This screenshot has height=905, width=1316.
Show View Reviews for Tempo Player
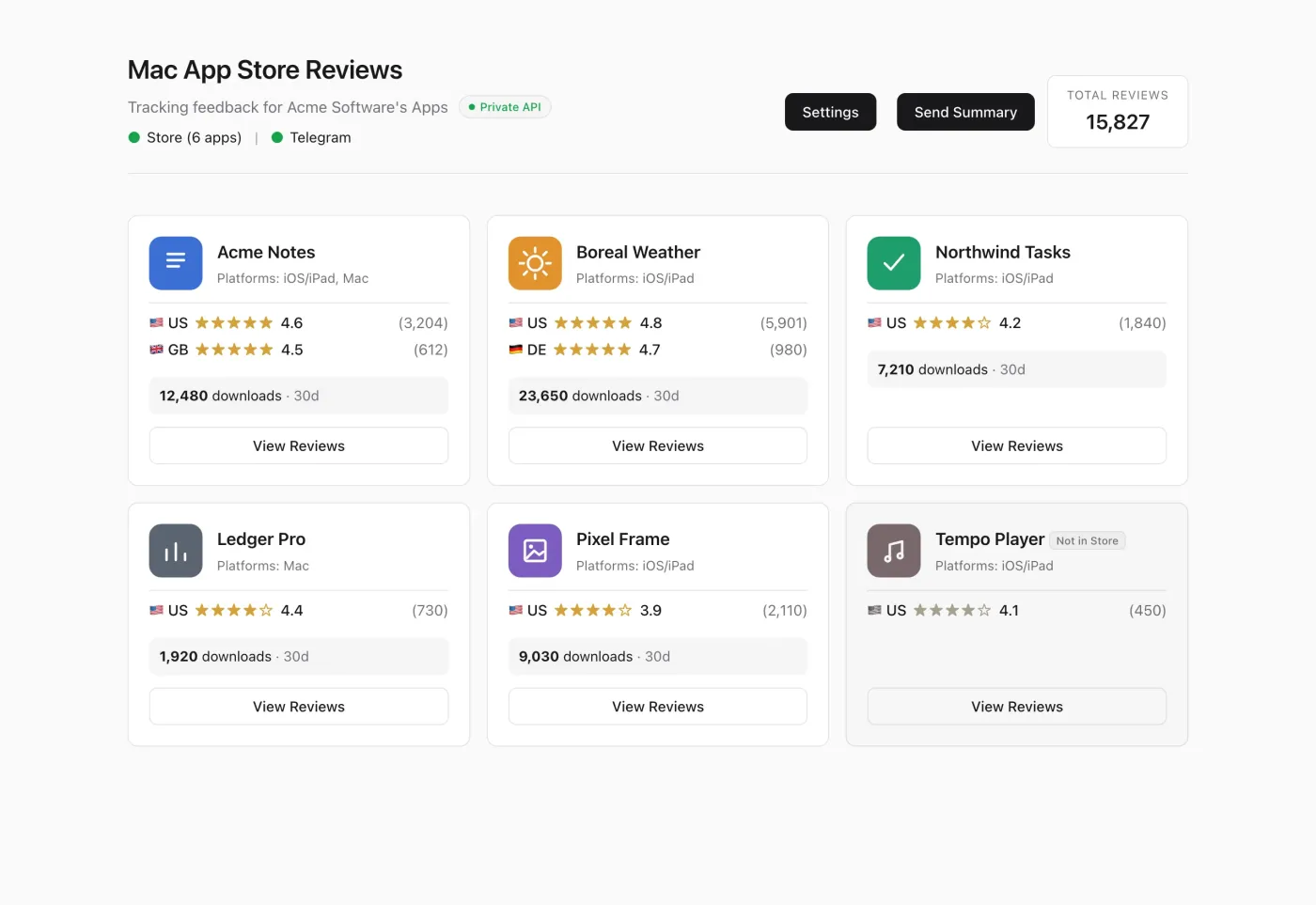[x=1017, y=707]
